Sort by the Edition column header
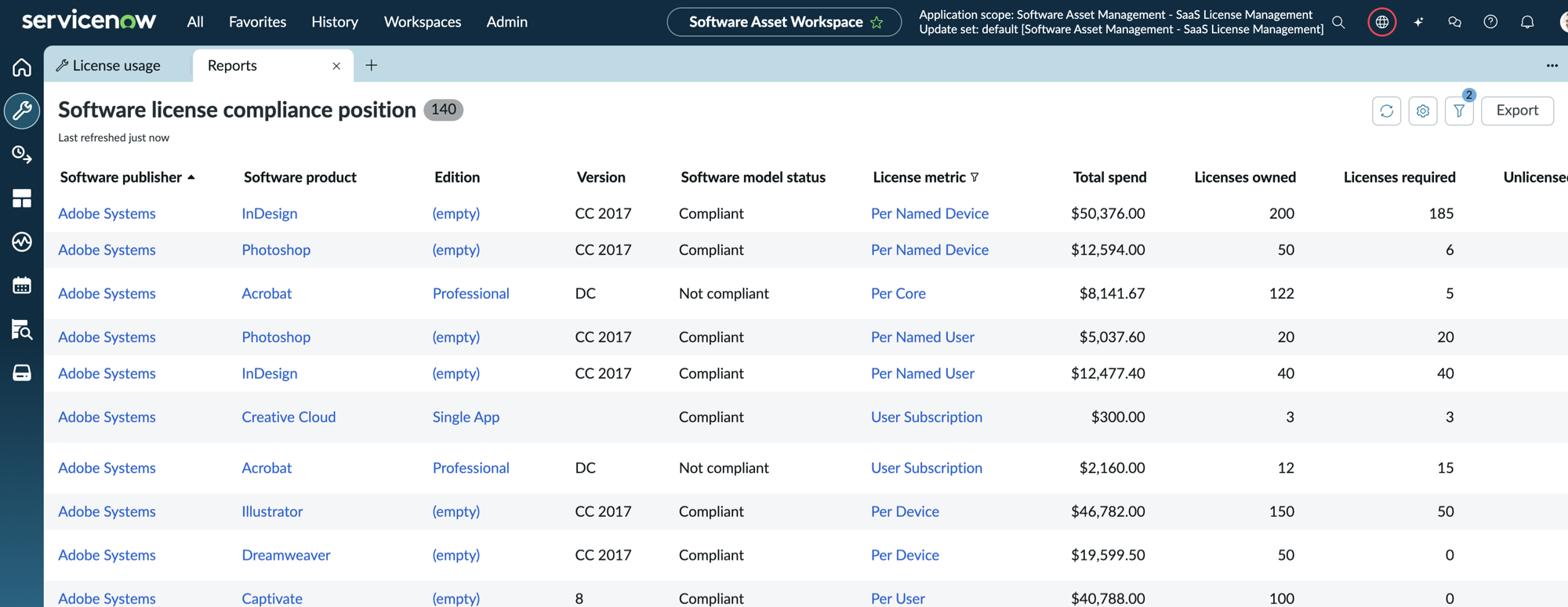The height and width of the screenshot is (607, 1568). (x=457, y=177)
